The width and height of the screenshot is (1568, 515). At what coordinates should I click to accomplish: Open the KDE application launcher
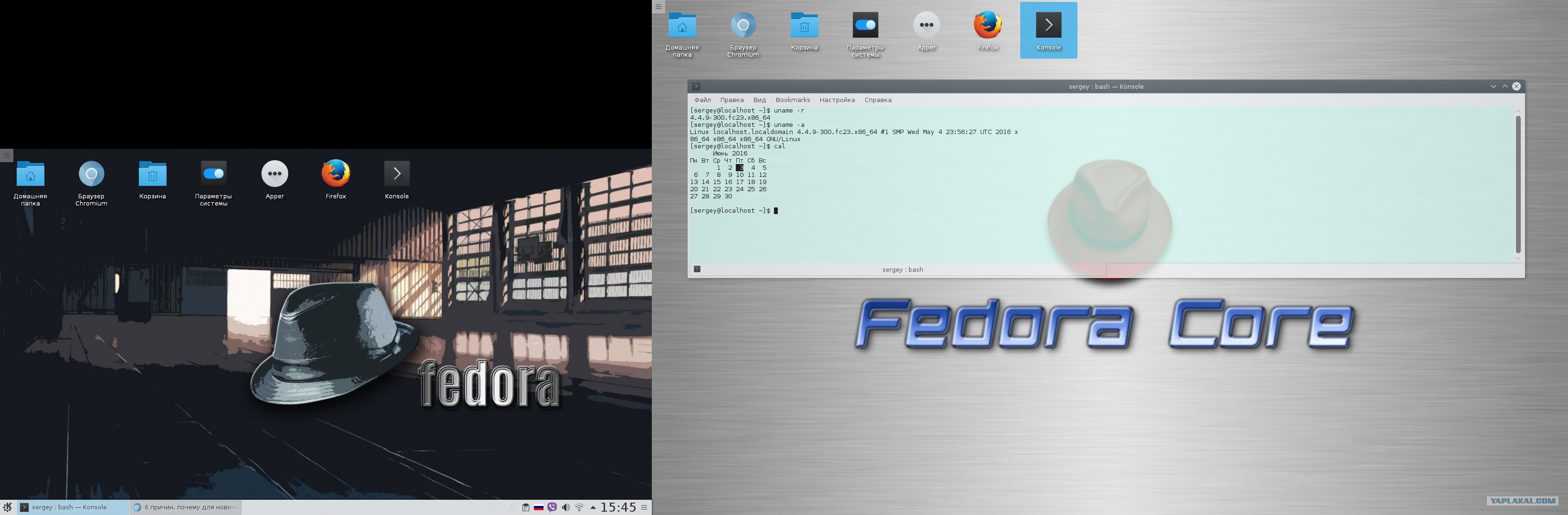[7, 507]
